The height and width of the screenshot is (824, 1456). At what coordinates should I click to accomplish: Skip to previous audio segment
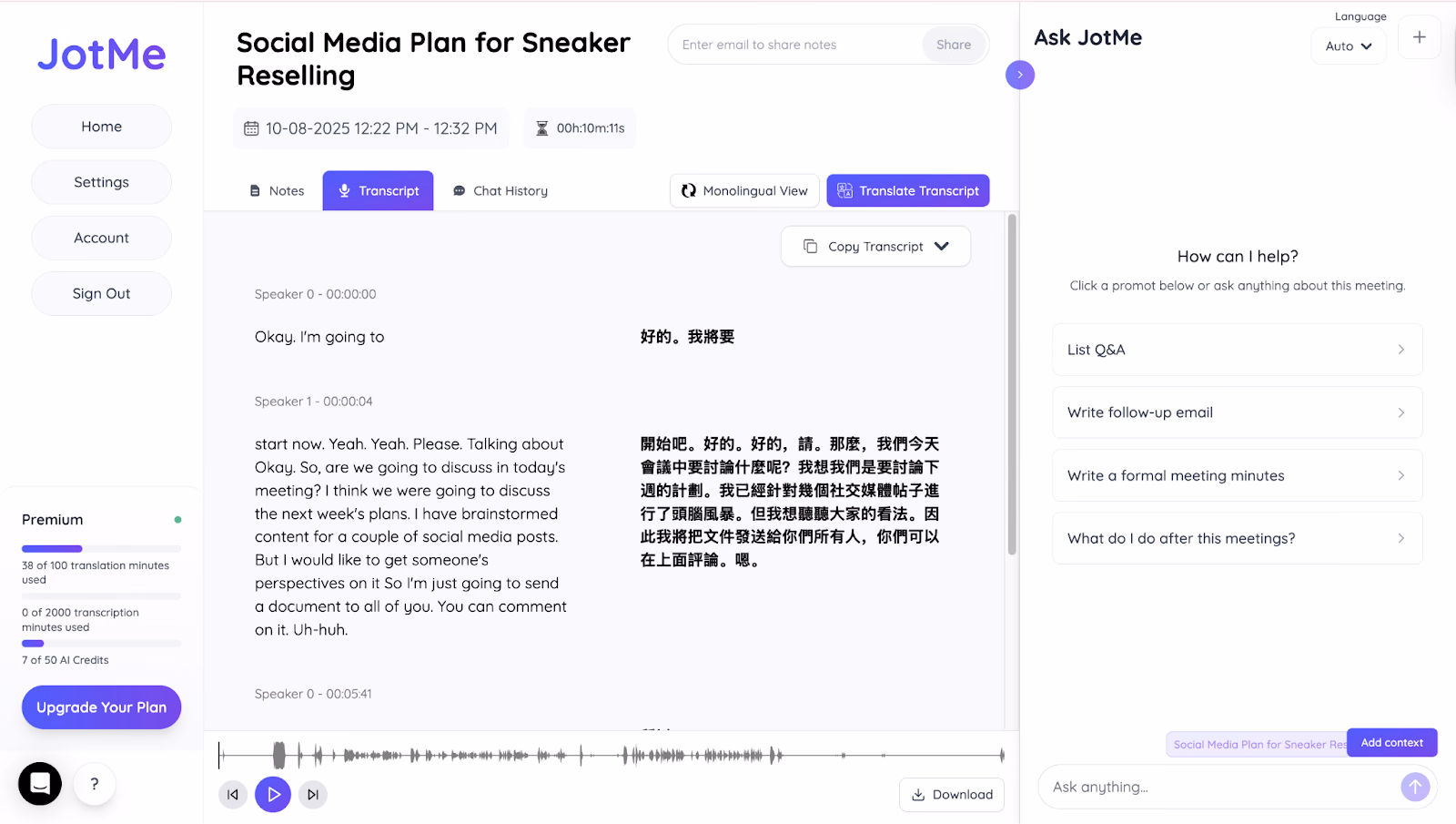click(233, 794)
